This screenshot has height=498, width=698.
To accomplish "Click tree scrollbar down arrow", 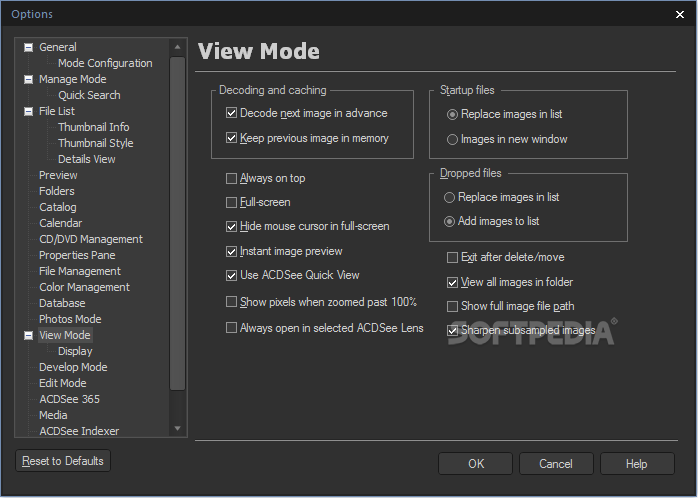I will [x=178, y=429].
